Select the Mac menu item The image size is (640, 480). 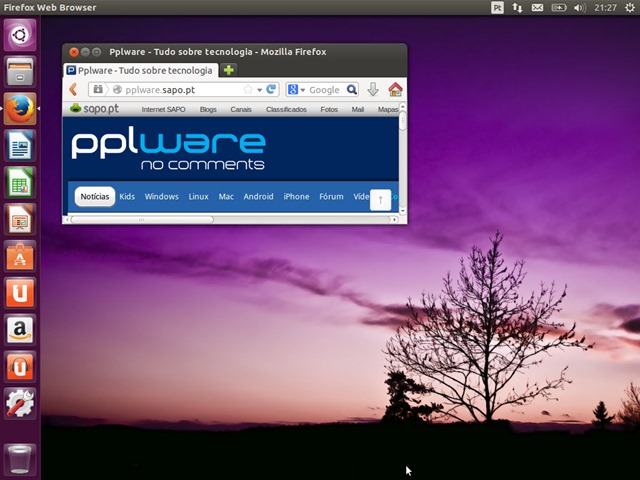[x=226, y=197]
